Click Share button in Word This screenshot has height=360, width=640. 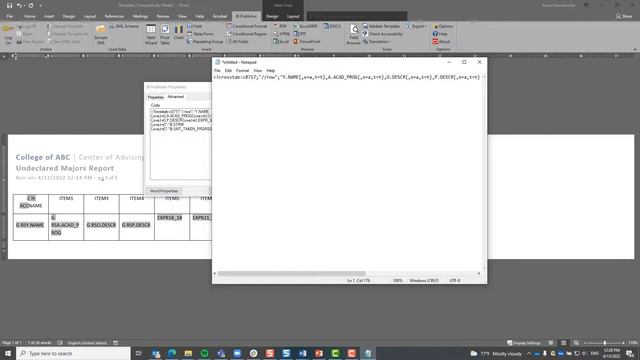point(624,16)
